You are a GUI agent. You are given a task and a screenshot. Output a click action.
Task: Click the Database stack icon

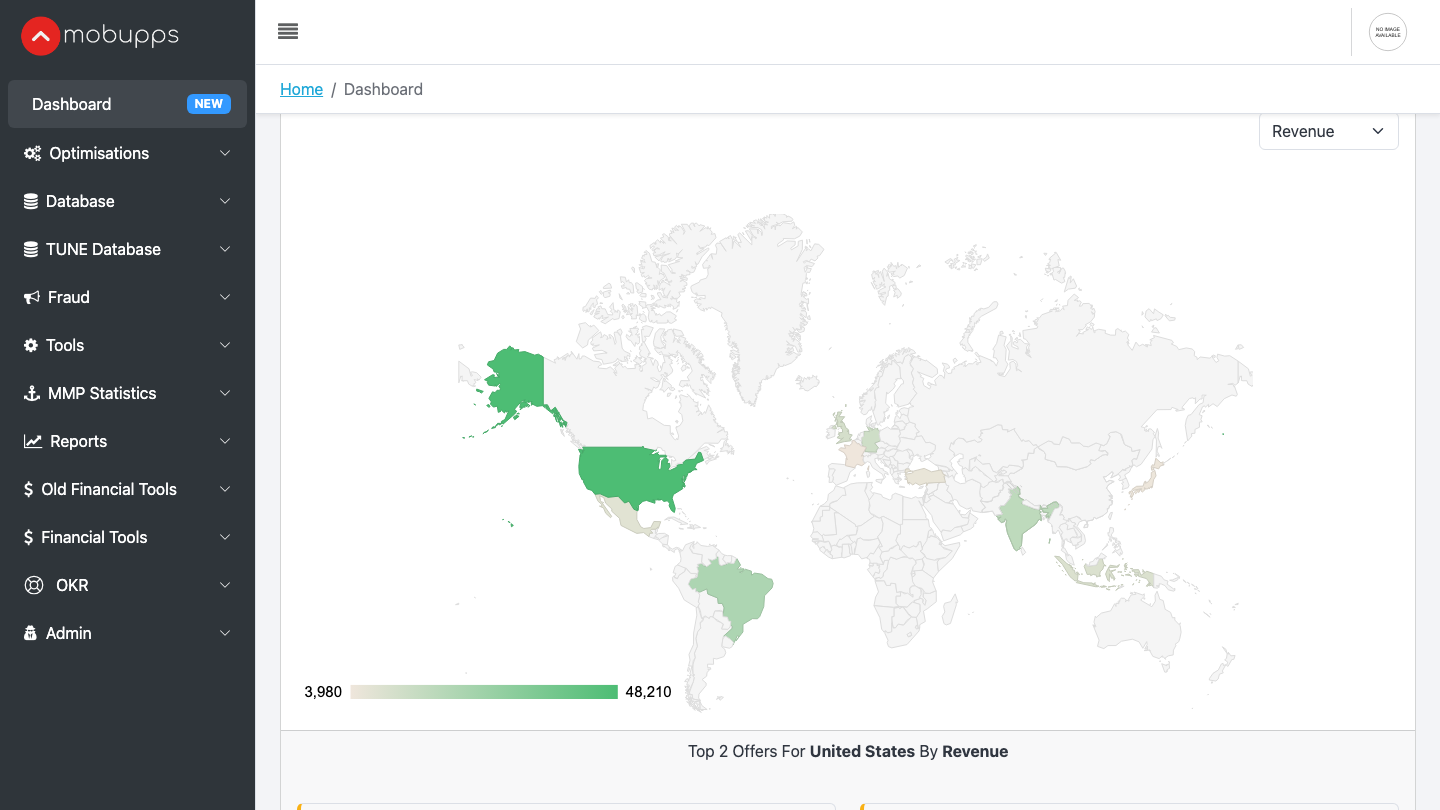[31, 201]
